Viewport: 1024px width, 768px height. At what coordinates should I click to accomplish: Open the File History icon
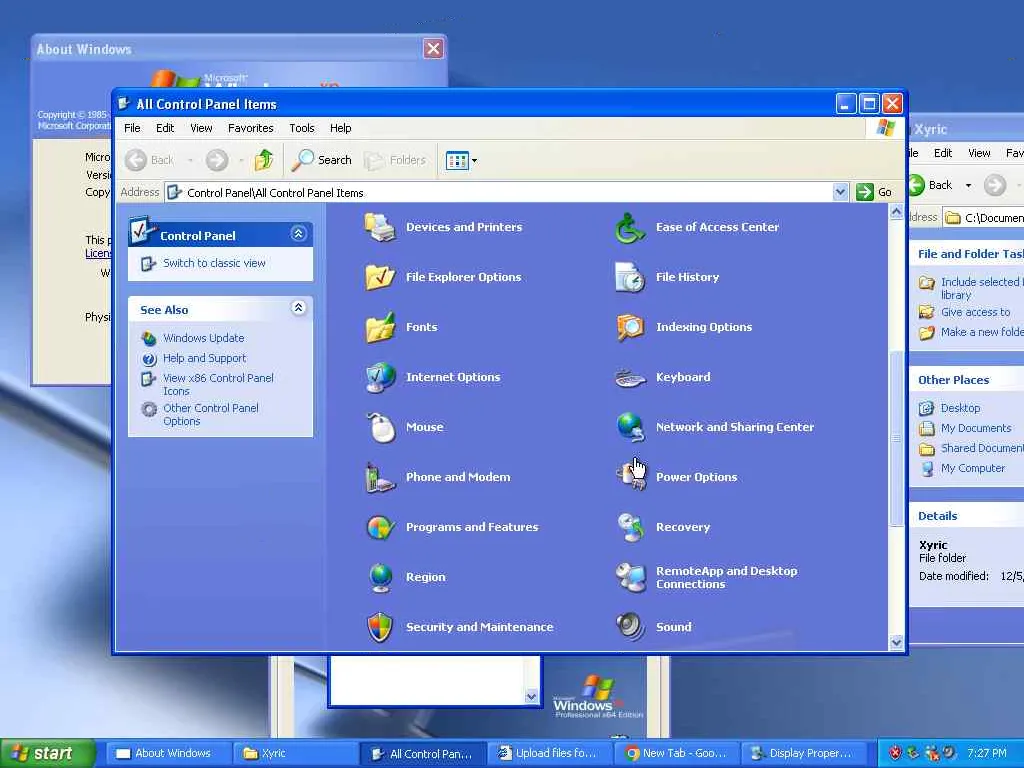[x=630, y=277]
